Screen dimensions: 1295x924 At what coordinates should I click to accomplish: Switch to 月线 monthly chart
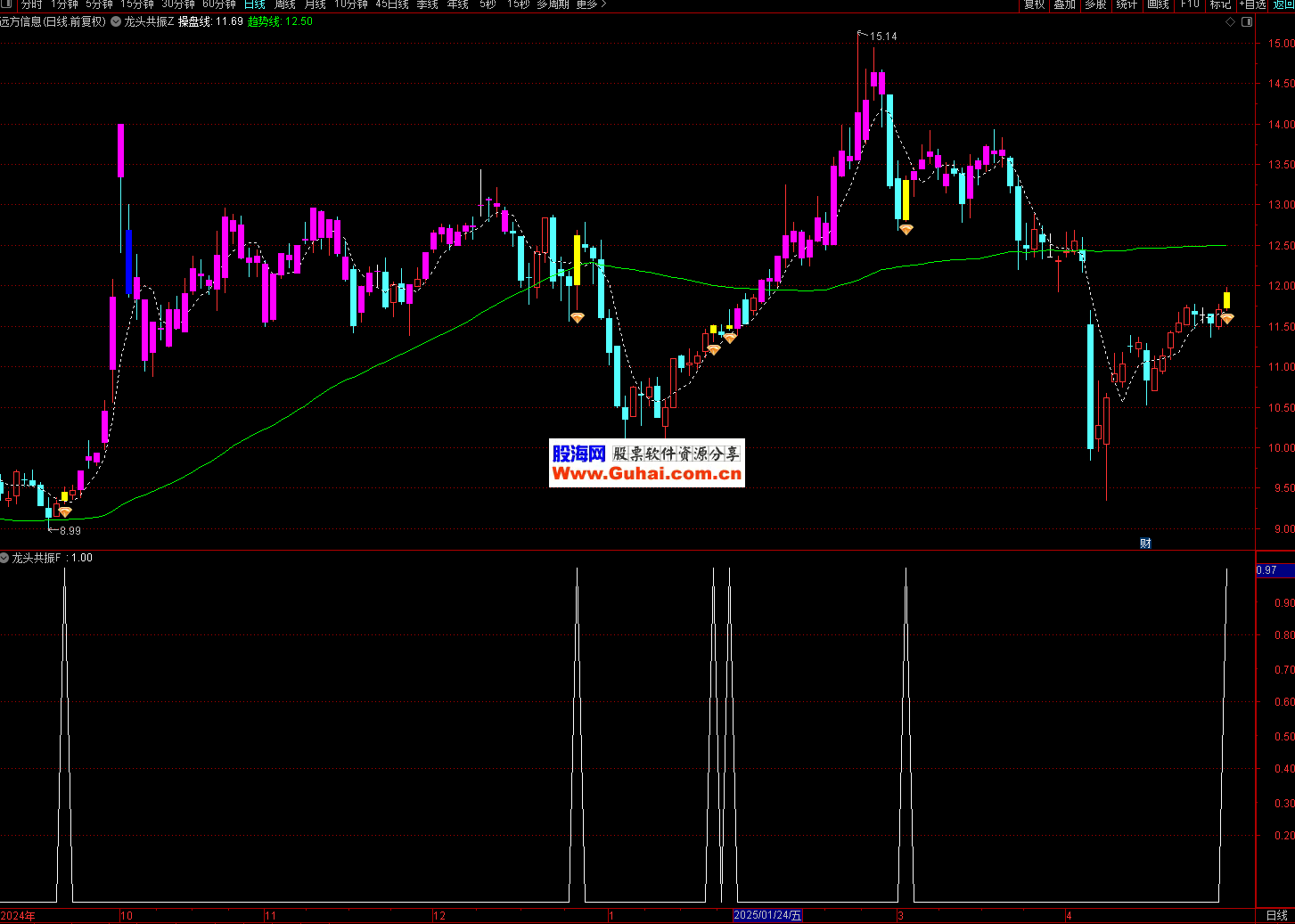click(x=316, y=4)
